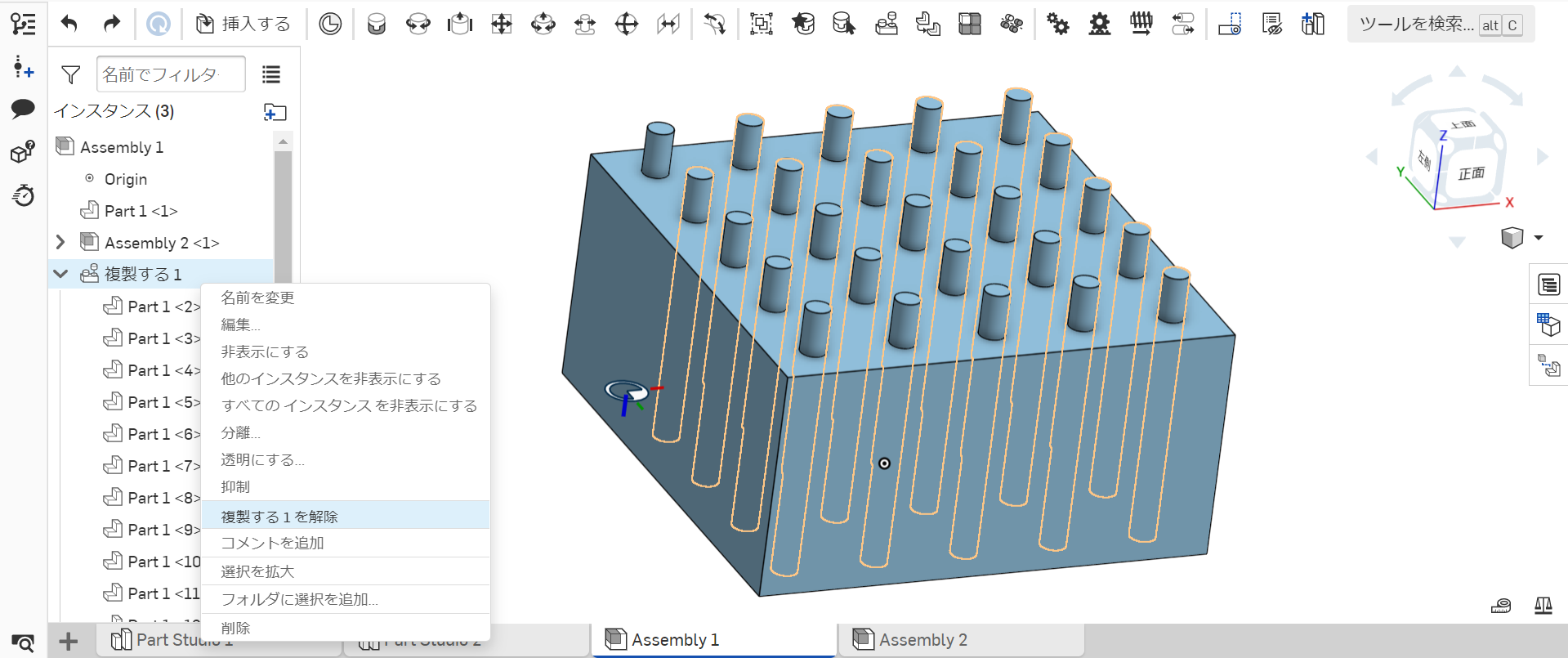Switch to the Assembly 2 tab
The height and width of the screenshot is (658, 1568).
[922, 640]
